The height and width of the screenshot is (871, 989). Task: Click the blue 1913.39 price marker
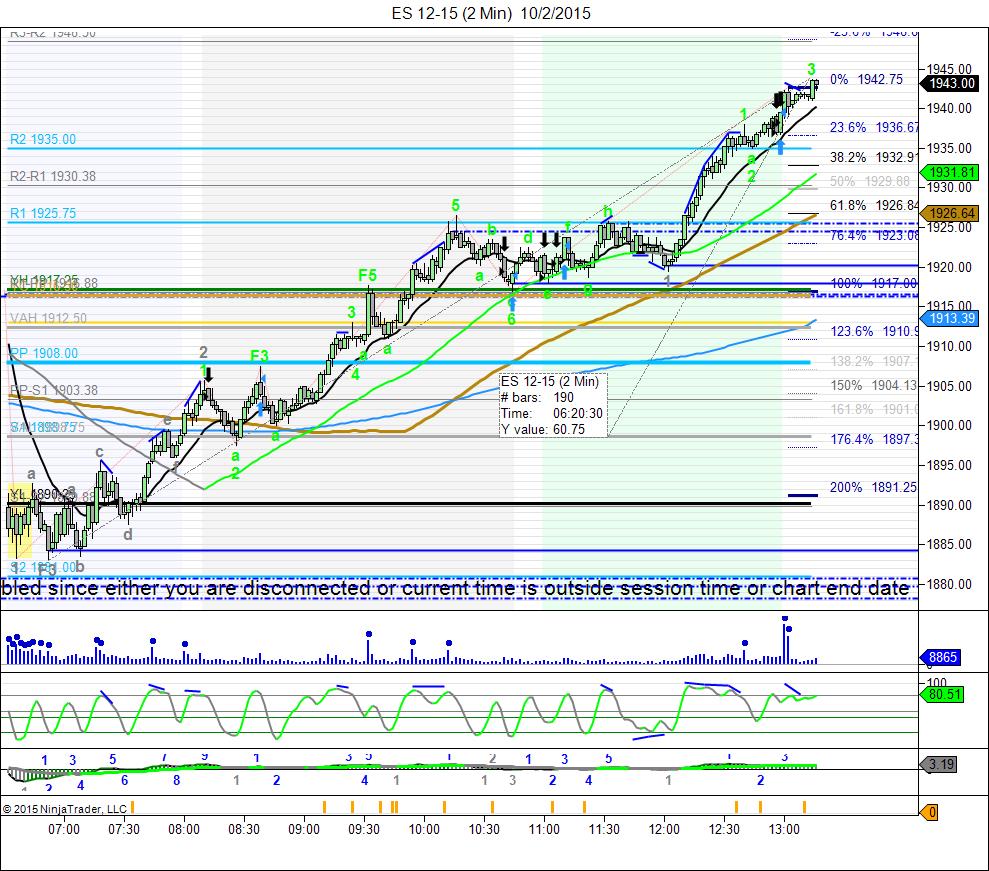(x=952, y=319)
